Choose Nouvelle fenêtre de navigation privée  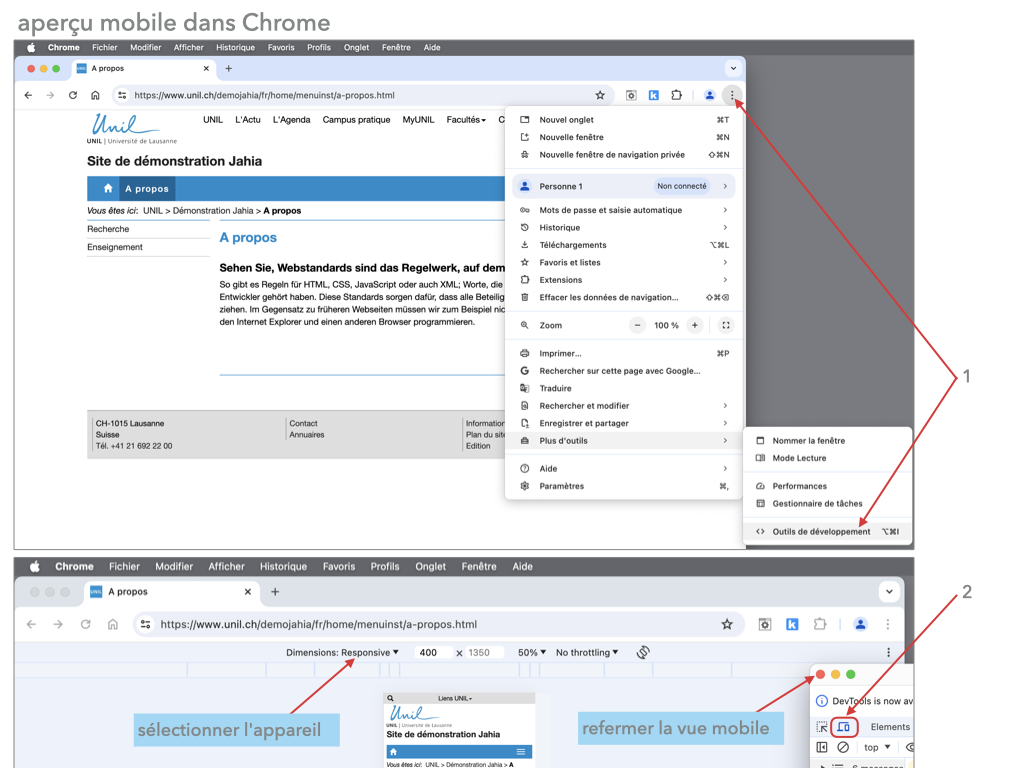tap(611, 155)
